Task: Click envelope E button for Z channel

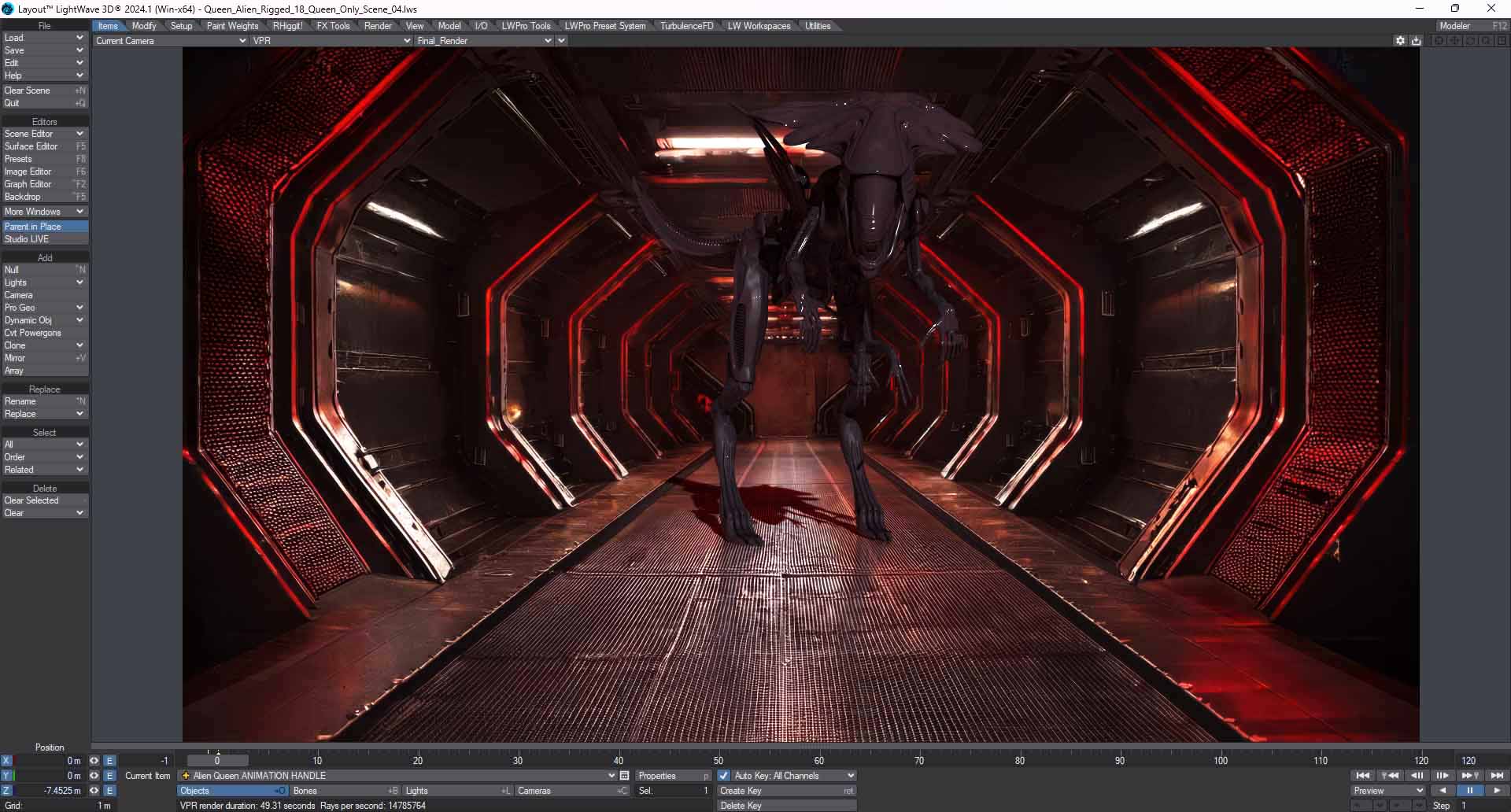Action: [110, 791]
